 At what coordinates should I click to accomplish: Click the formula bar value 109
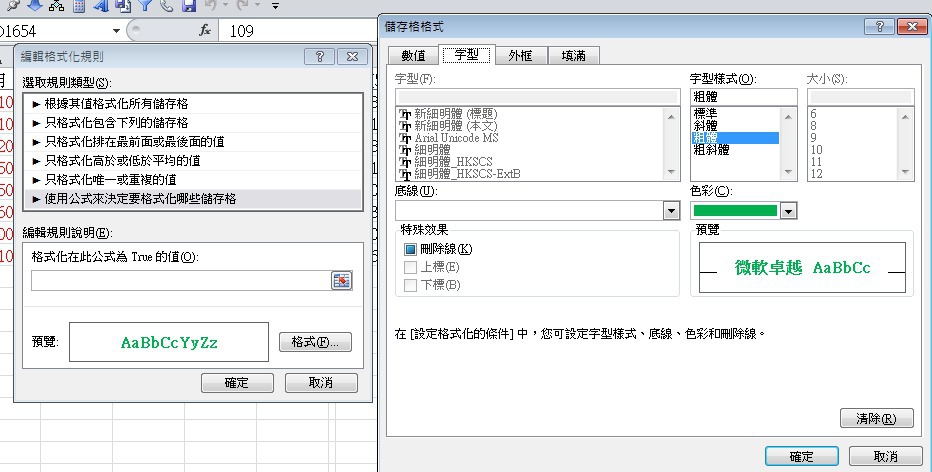[x=241, y=31]
